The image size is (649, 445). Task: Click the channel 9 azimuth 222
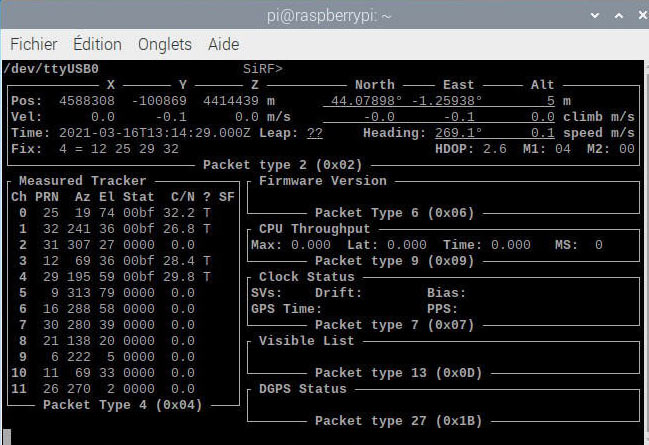point(79,357)
